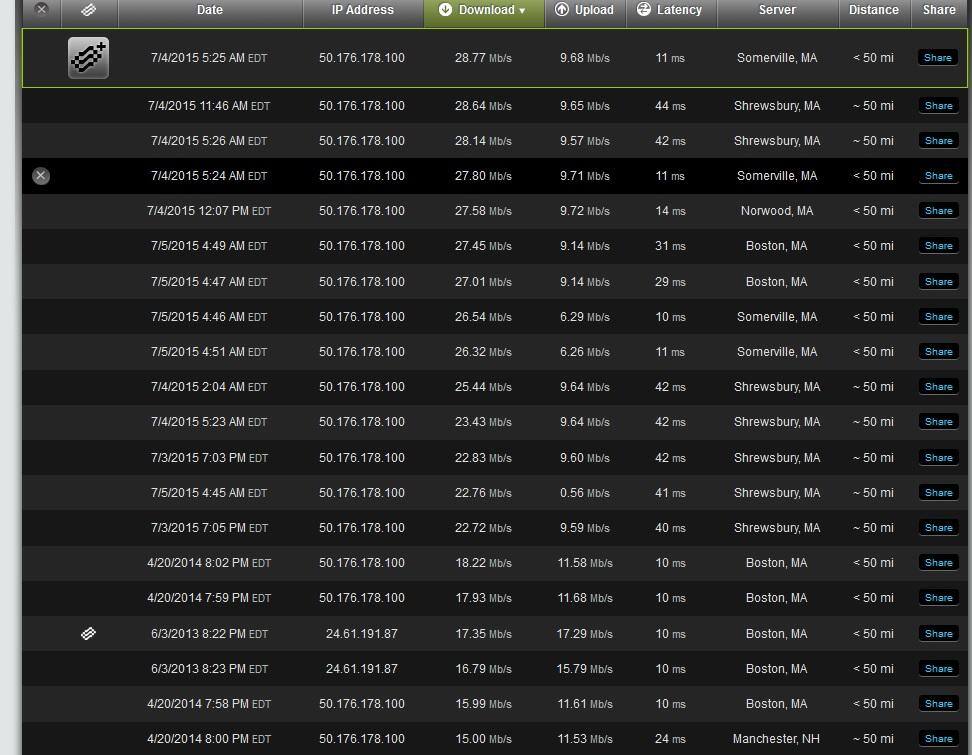Click the compare results icon in column header
972x755 pixels.
pyautogui.click(x=88, y=10)
